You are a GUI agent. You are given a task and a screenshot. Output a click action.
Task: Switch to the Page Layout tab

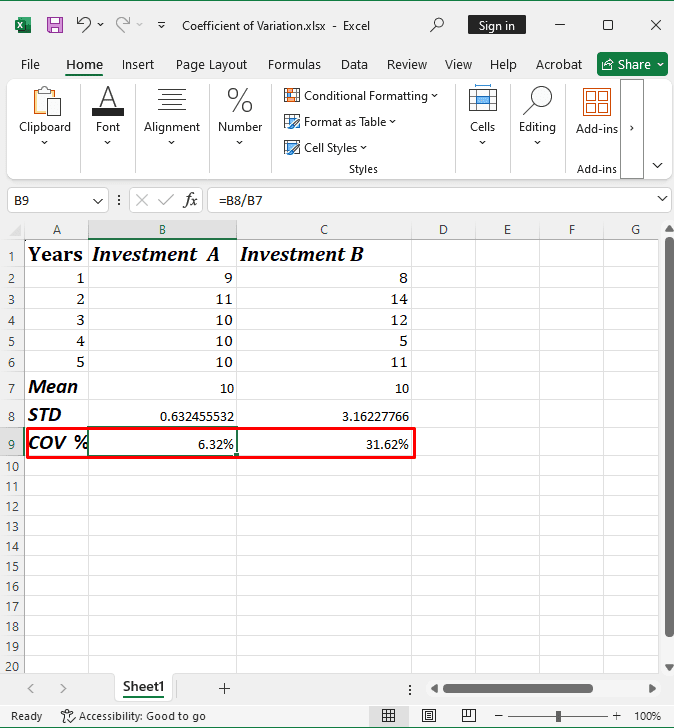pos(211,64)
